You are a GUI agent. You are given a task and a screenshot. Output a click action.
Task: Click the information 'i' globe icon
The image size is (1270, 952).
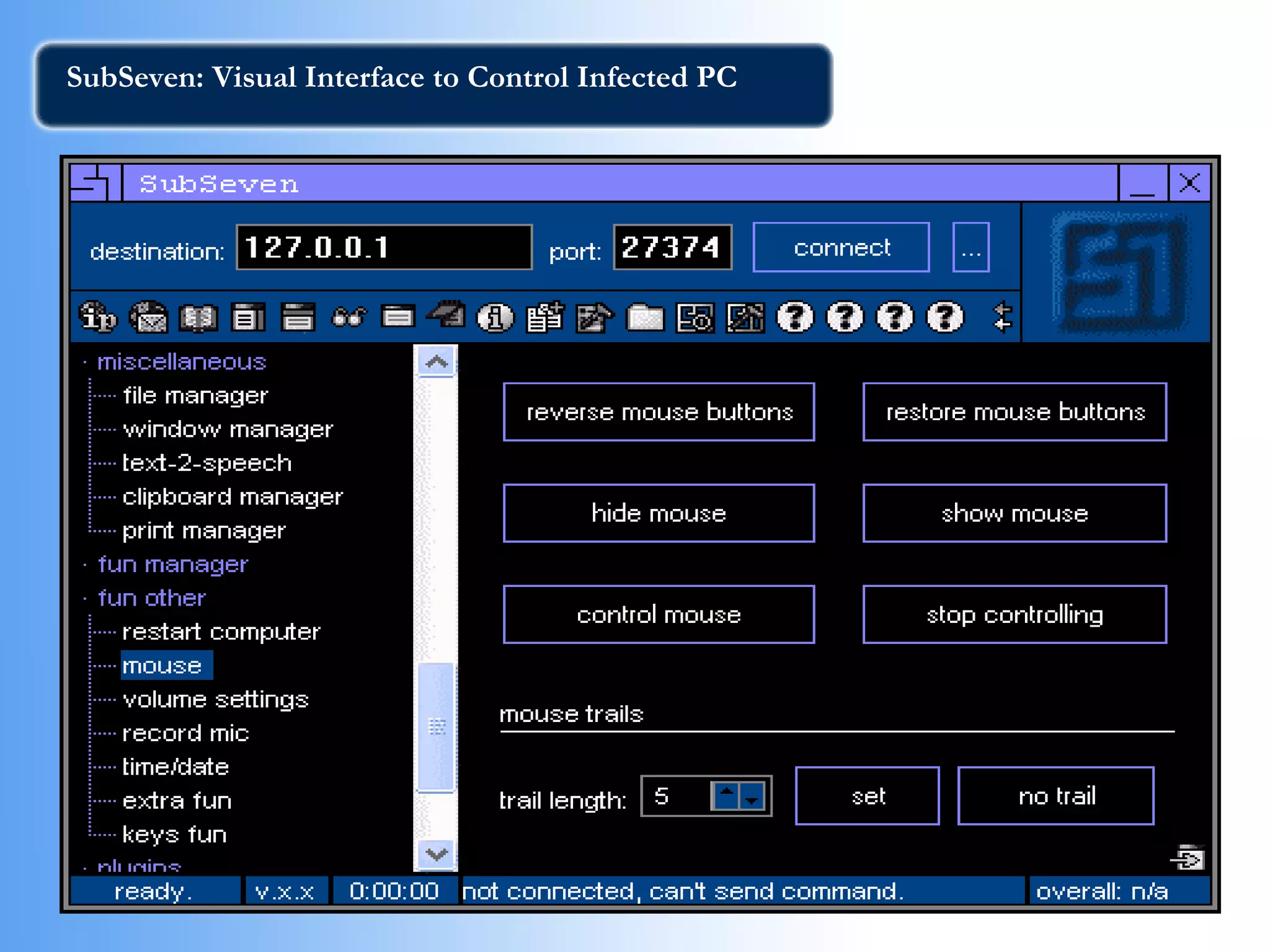pos(495,317)
